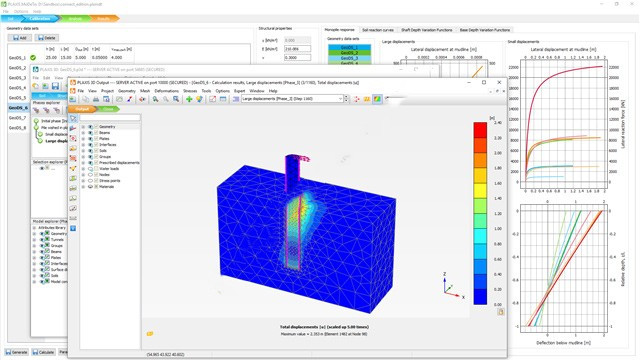640x360 pixels.
Task: Expand the Beams node in Model explorer
Action: 35,252
